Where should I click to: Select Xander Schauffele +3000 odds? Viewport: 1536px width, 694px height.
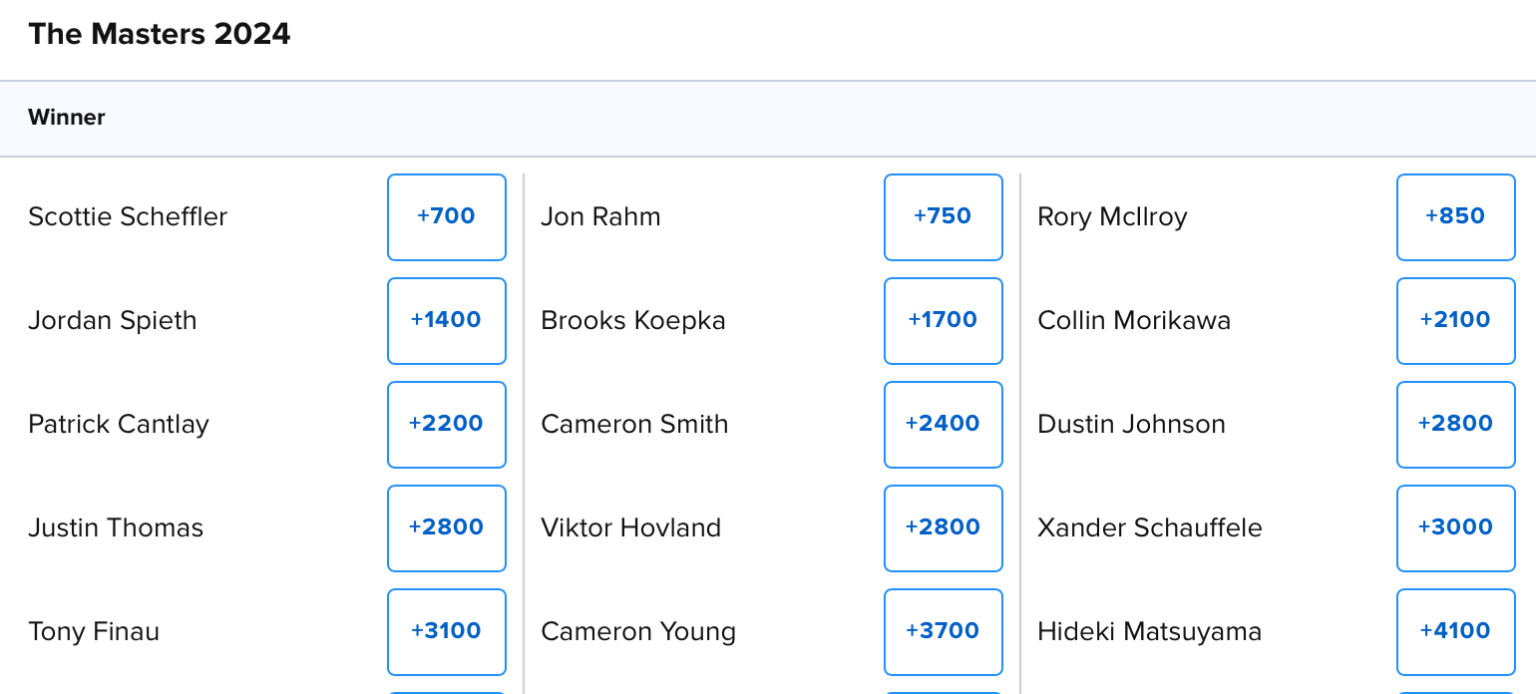[x=1456, y=528]
